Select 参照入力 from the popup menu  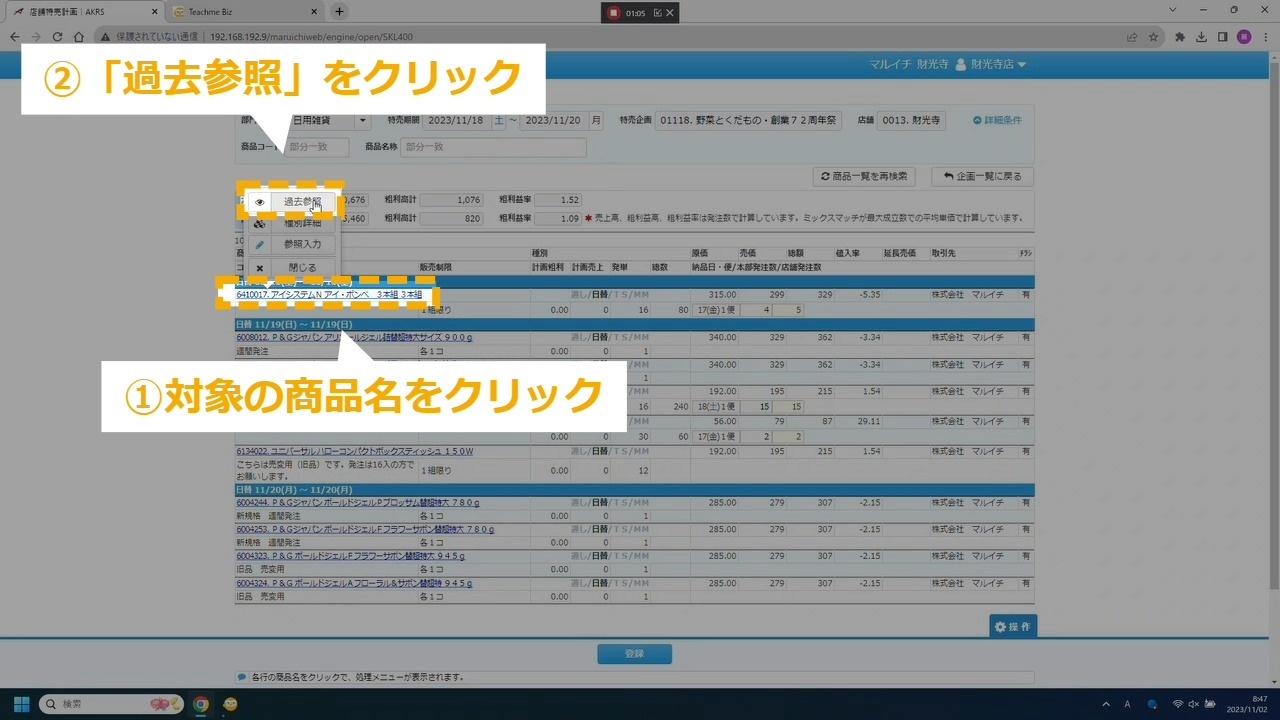[x=302, y=245]
